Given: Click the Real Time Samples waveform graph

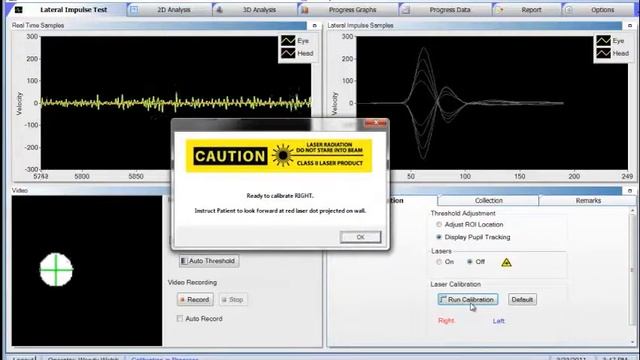Looking at the screenshot, I should tap(176, 102).
